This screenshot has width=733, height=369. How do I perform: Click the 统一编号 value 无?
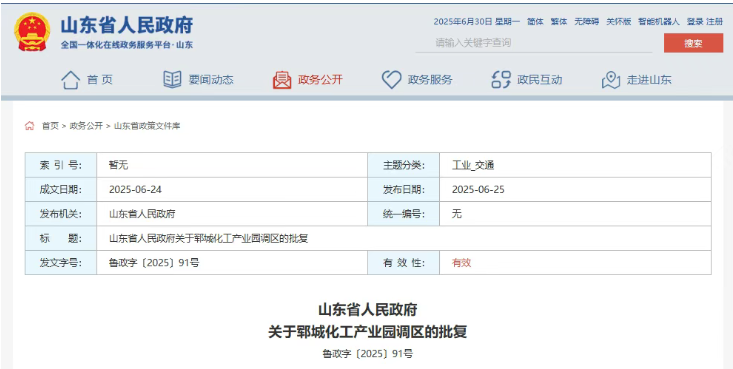[457, 214]
